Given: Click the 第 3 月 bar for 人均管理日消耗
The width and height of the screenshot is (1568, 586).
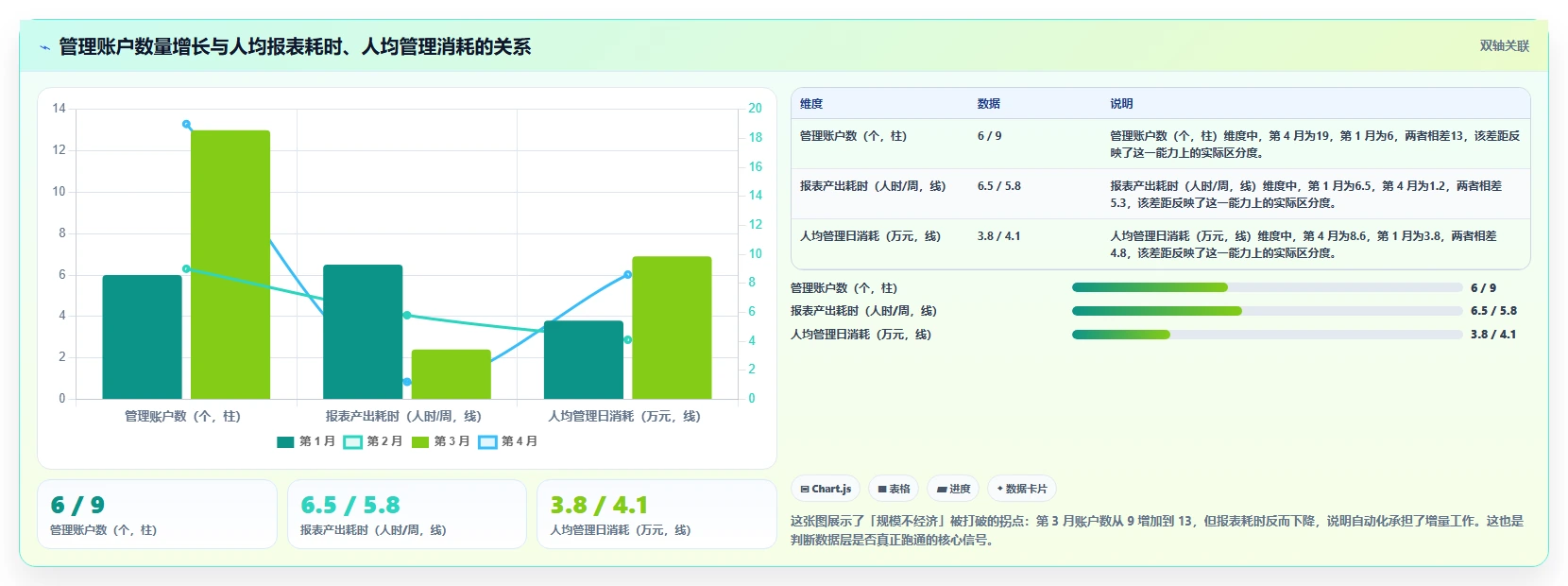Looking at the screenshot, I should (x=672, y=327).
